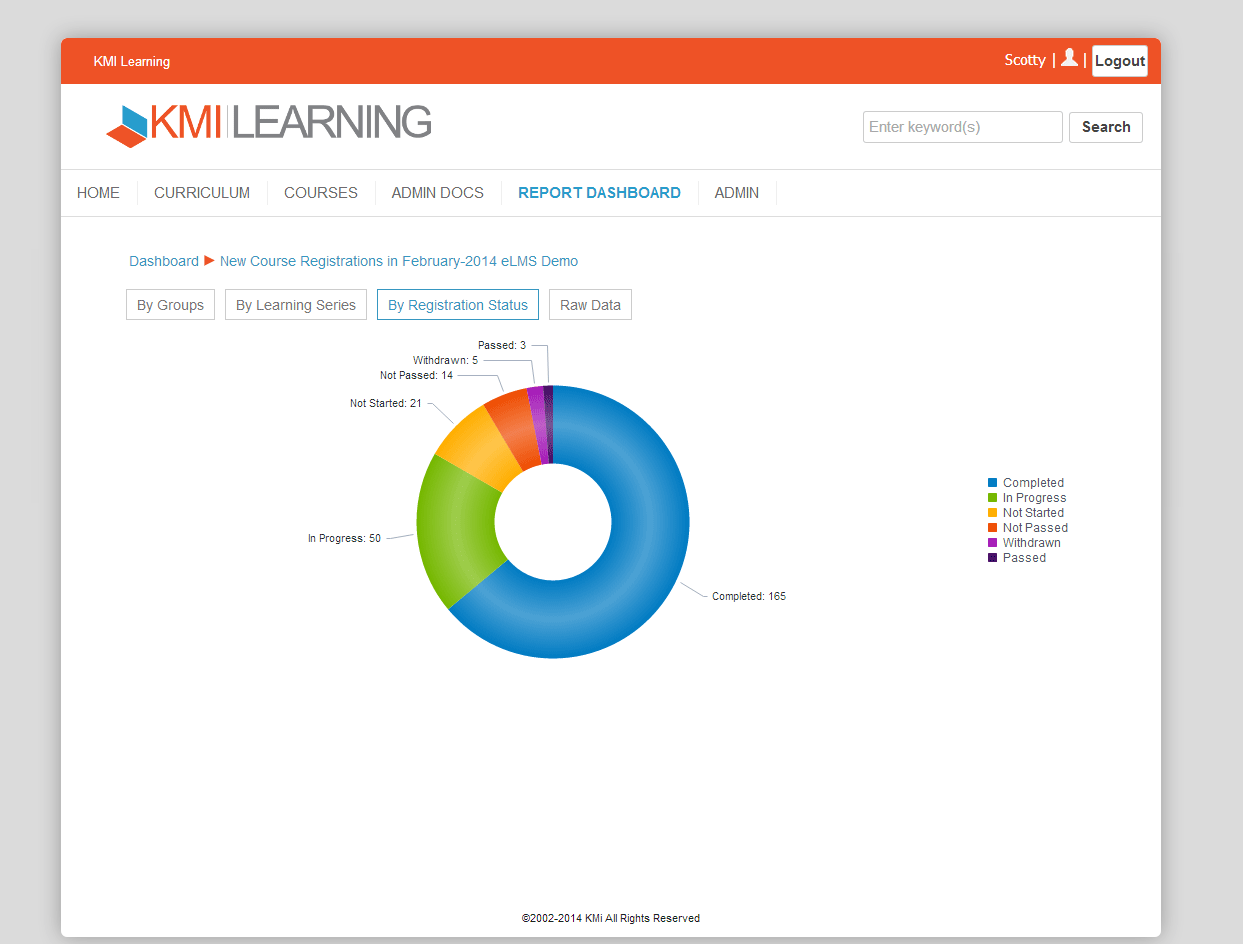Switch to the By Groups view

170,304
